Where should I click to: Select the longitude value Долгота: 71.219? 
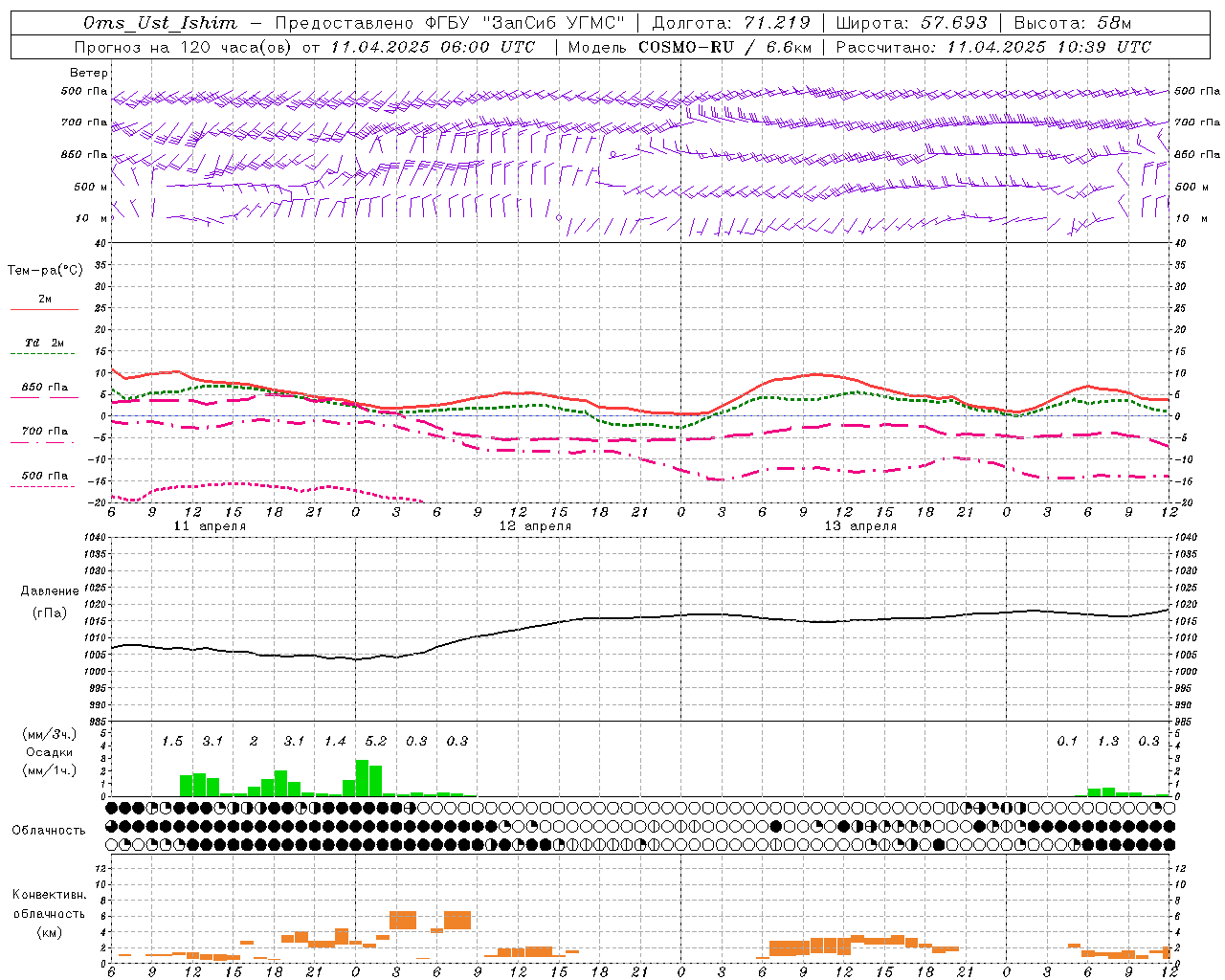point(731,23)
